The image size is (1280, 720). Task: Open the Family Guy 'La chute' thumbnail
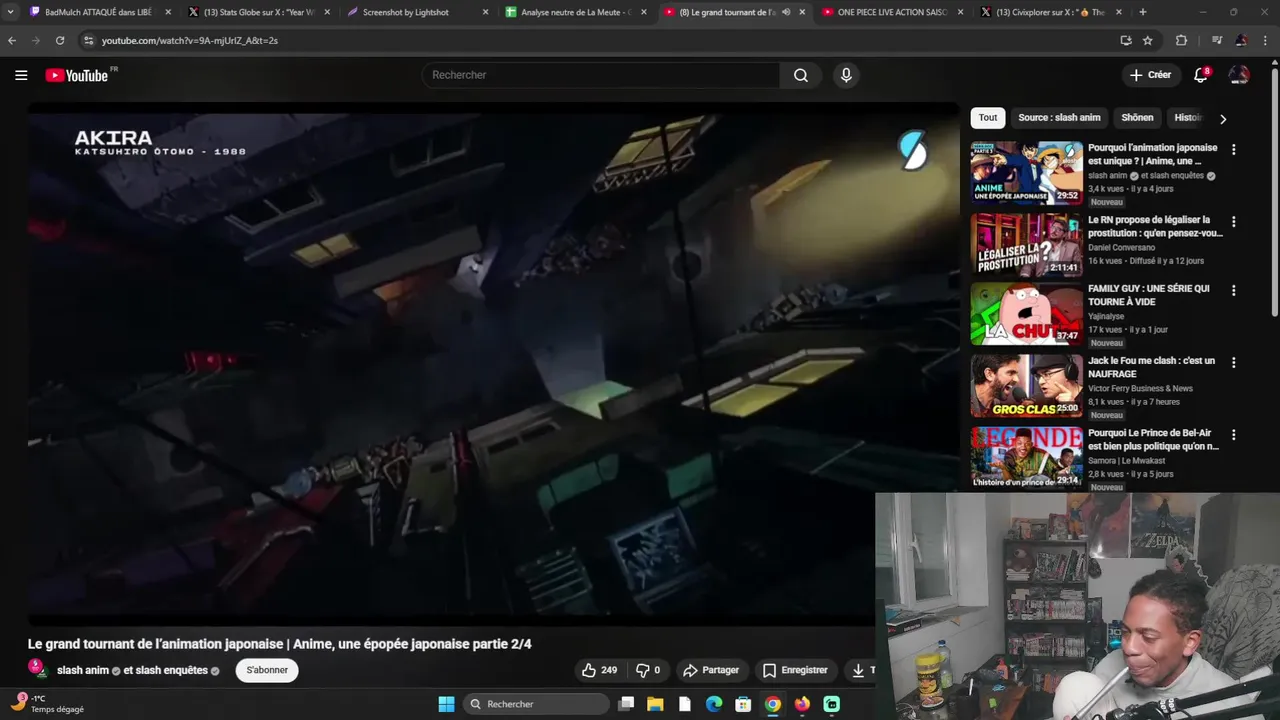tap(1026, 314)
